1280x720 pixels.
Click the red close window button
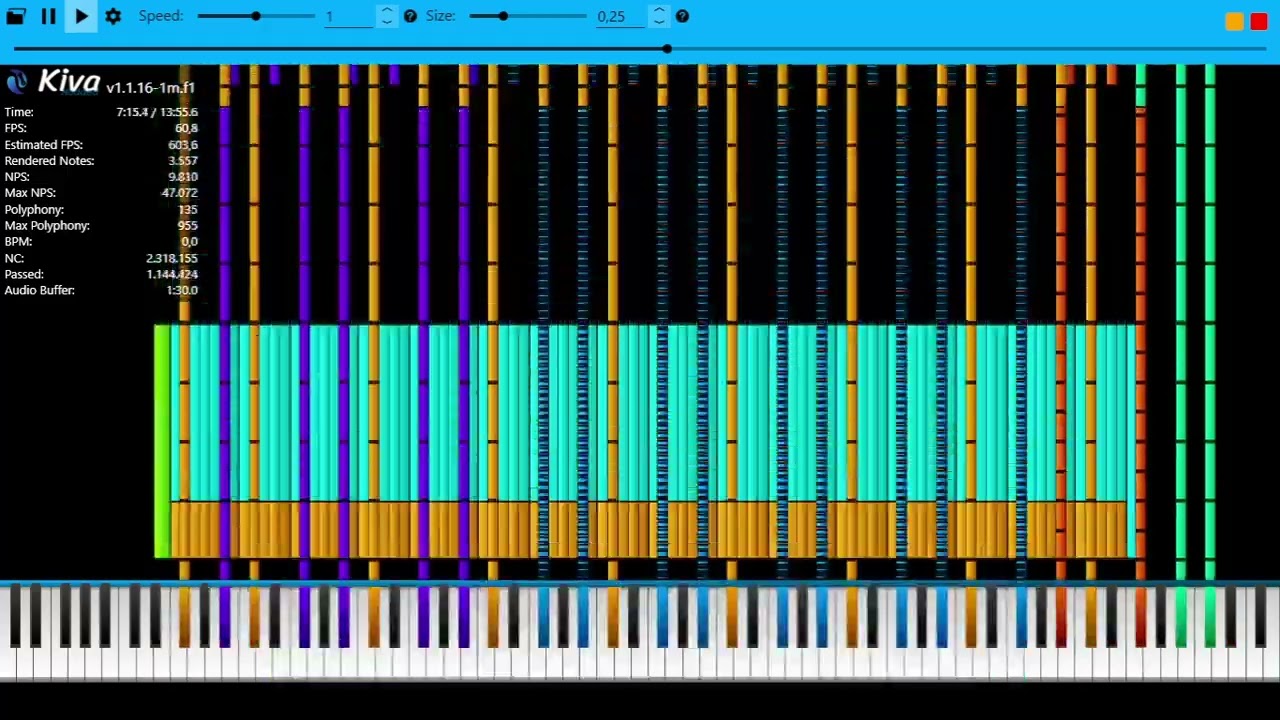[1259, 22]
